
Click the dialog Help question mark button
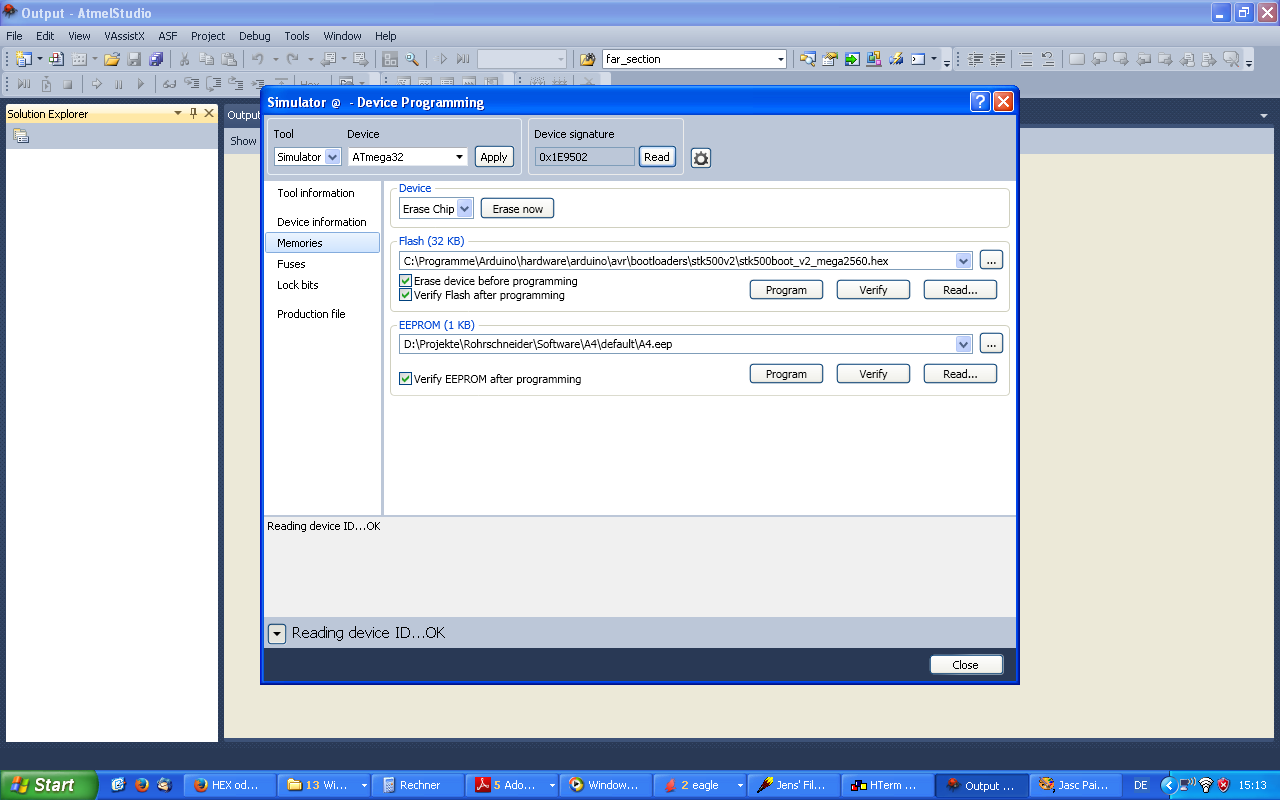tap(980, 101)
